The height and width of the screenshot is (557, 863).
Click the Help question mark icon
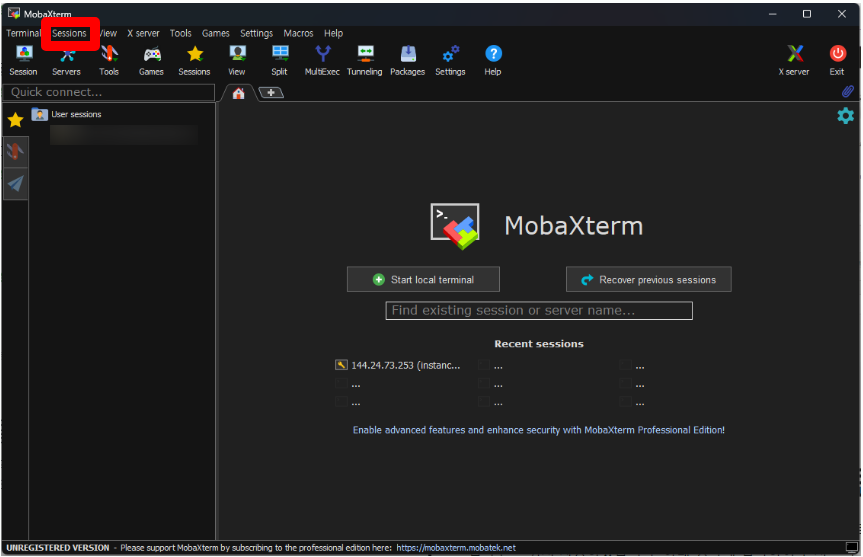(x=493, y=61)
